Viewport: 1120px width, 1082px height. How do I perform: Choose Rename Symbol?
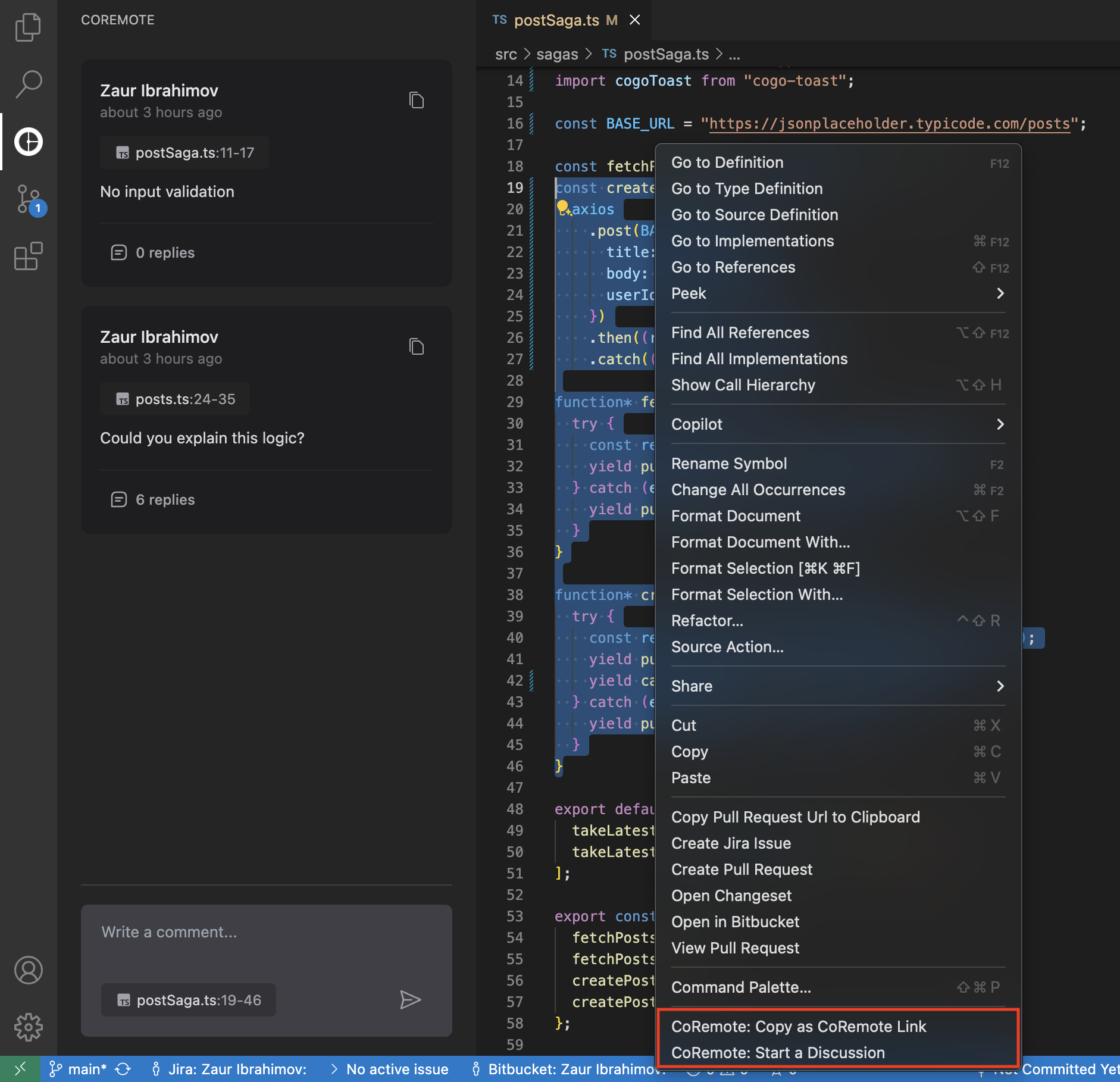[x=838, y=464]
